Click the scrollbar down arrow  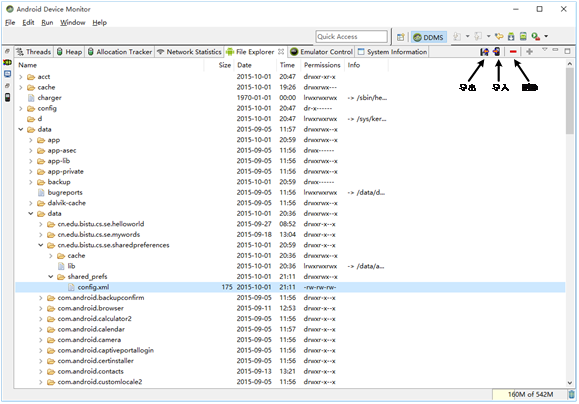point(570,383)
